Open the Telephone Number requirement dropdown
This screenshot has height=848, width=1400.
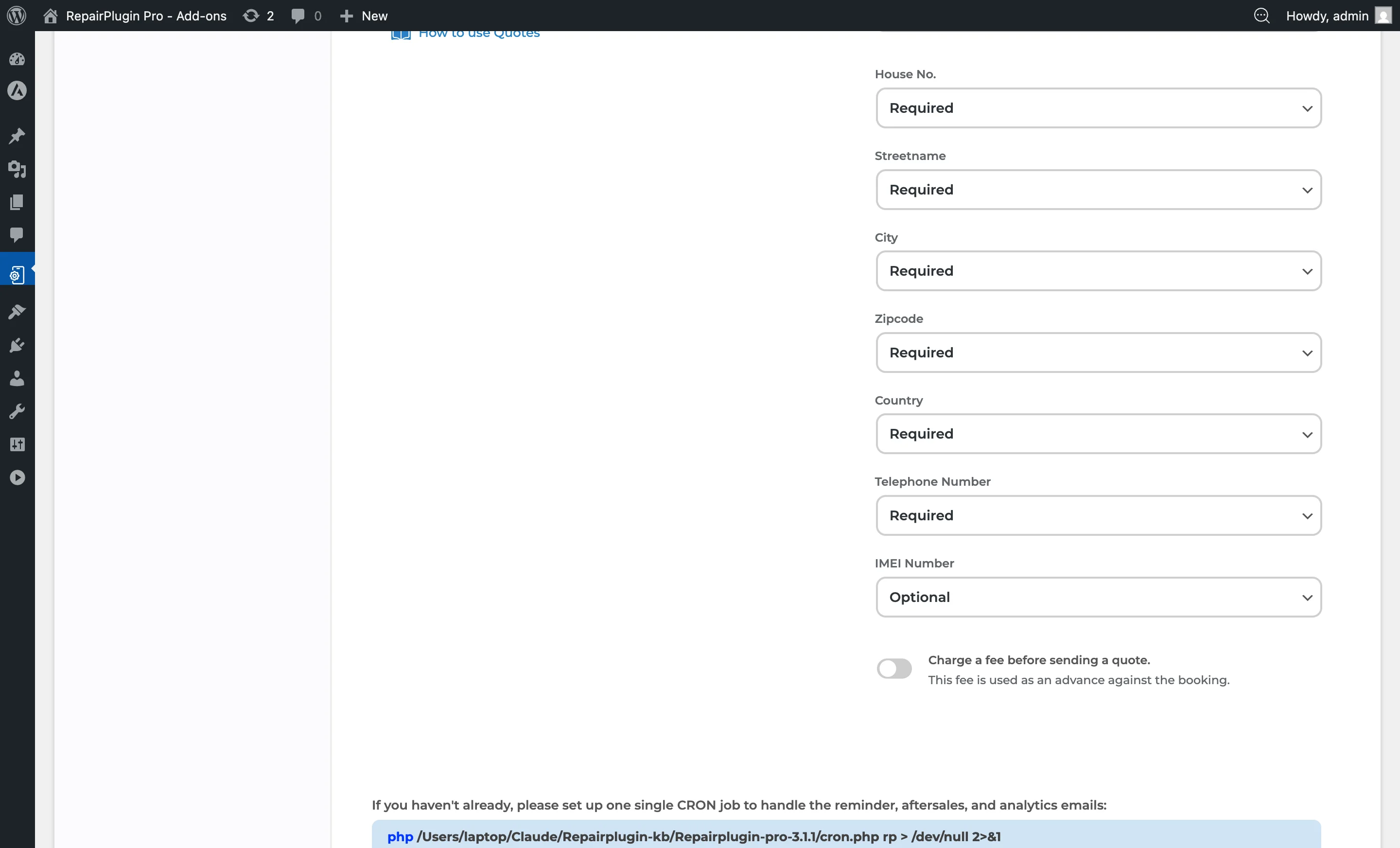coord(1098,515)
